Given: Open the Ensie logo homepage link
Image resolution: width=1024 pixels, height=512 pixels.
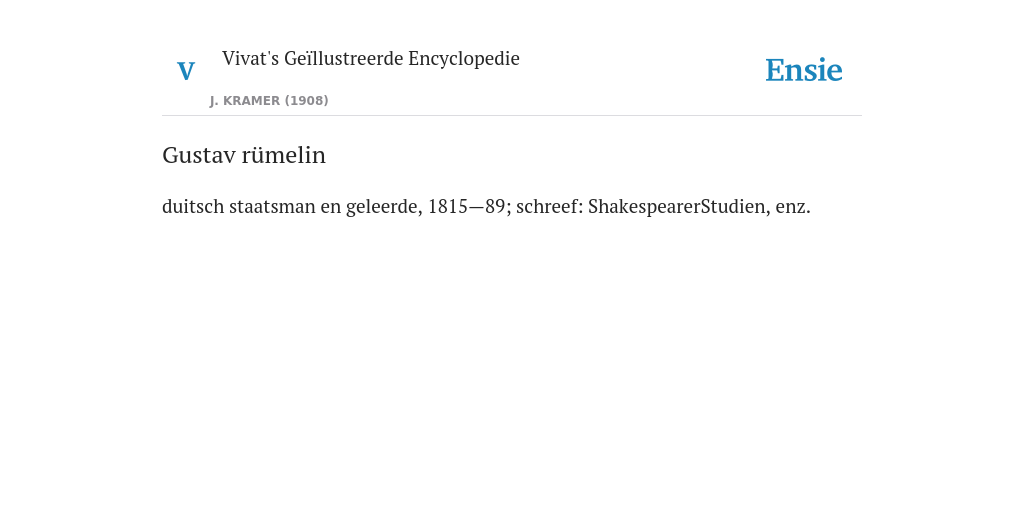Looking at the screenshot, I should (804, 70).
